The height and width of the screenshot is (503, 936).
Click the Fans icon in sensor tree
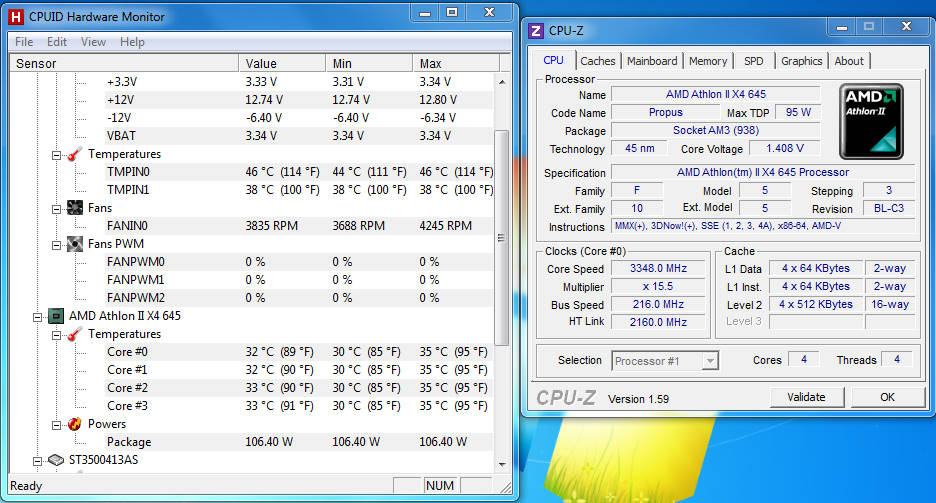74,208
